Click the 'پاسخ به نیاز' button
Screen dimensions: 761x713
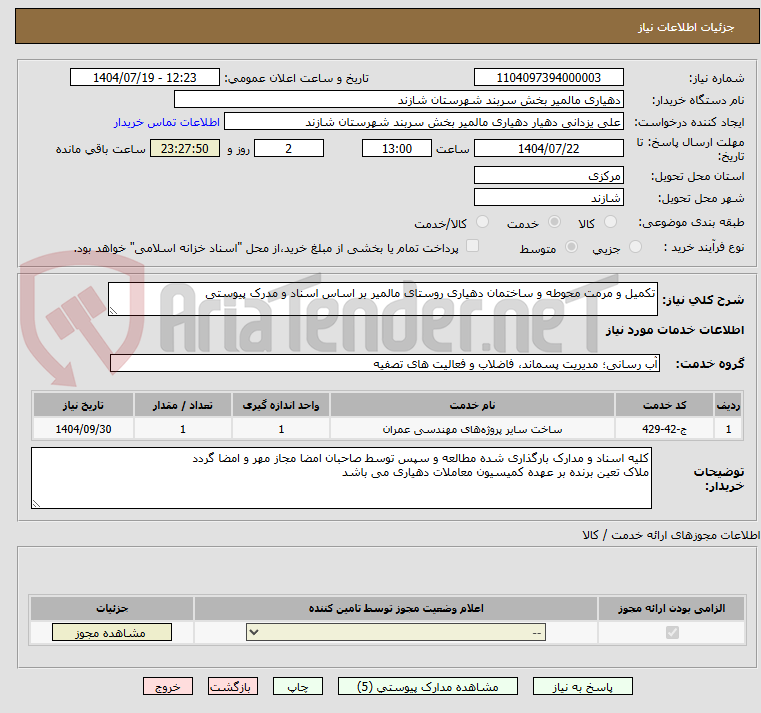point(583,687)
